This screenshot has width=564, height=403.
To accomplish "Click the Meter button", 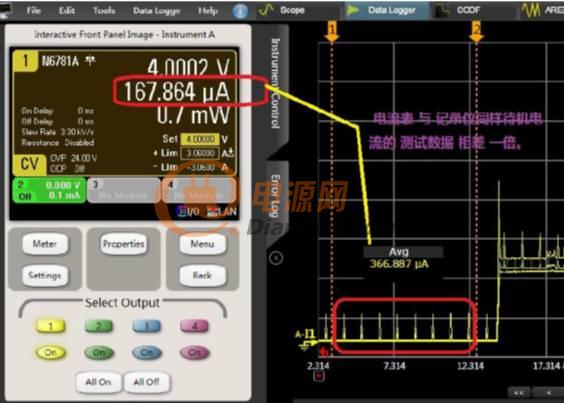I will (45, 244).
